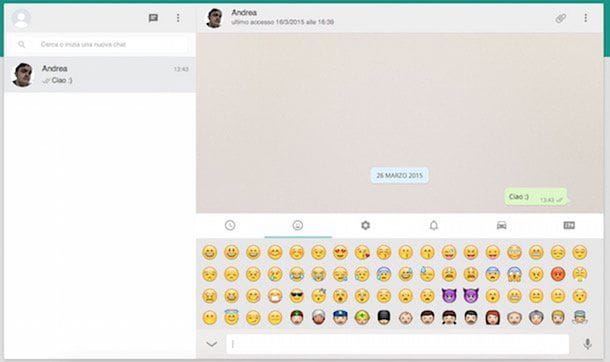The image size is (610, 362).
Task: Switch to the flower-shaped nature emoji tab
Action: (365, 225)
